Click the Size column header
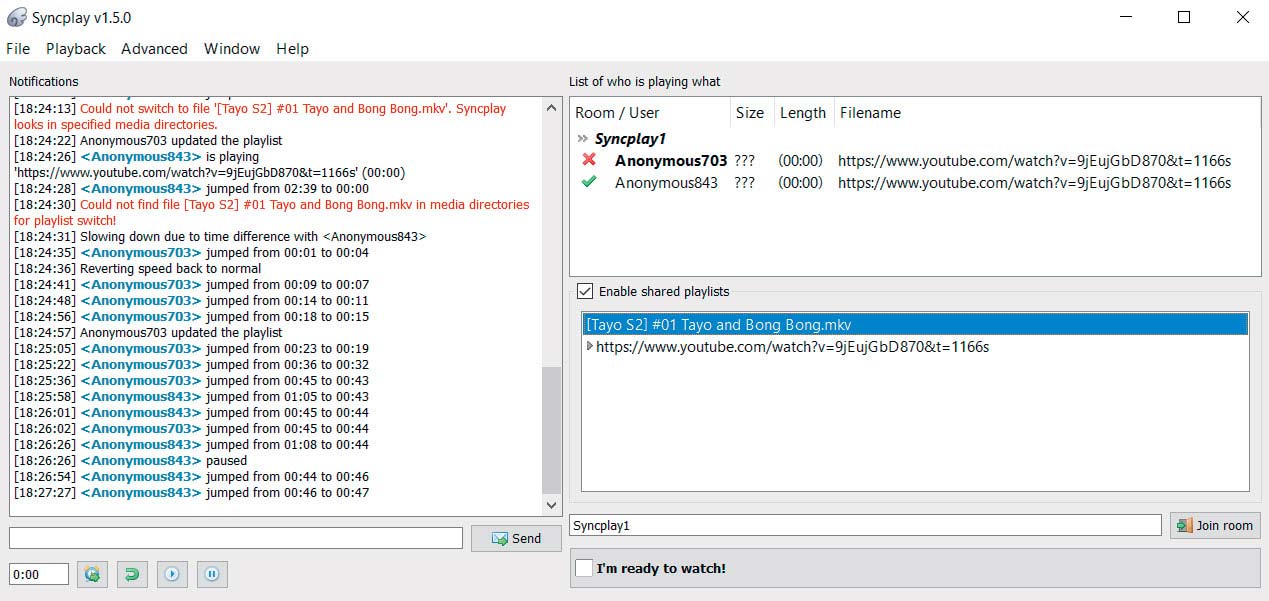The height and width of the screenshot is (601, 1269). coord(750,113)
